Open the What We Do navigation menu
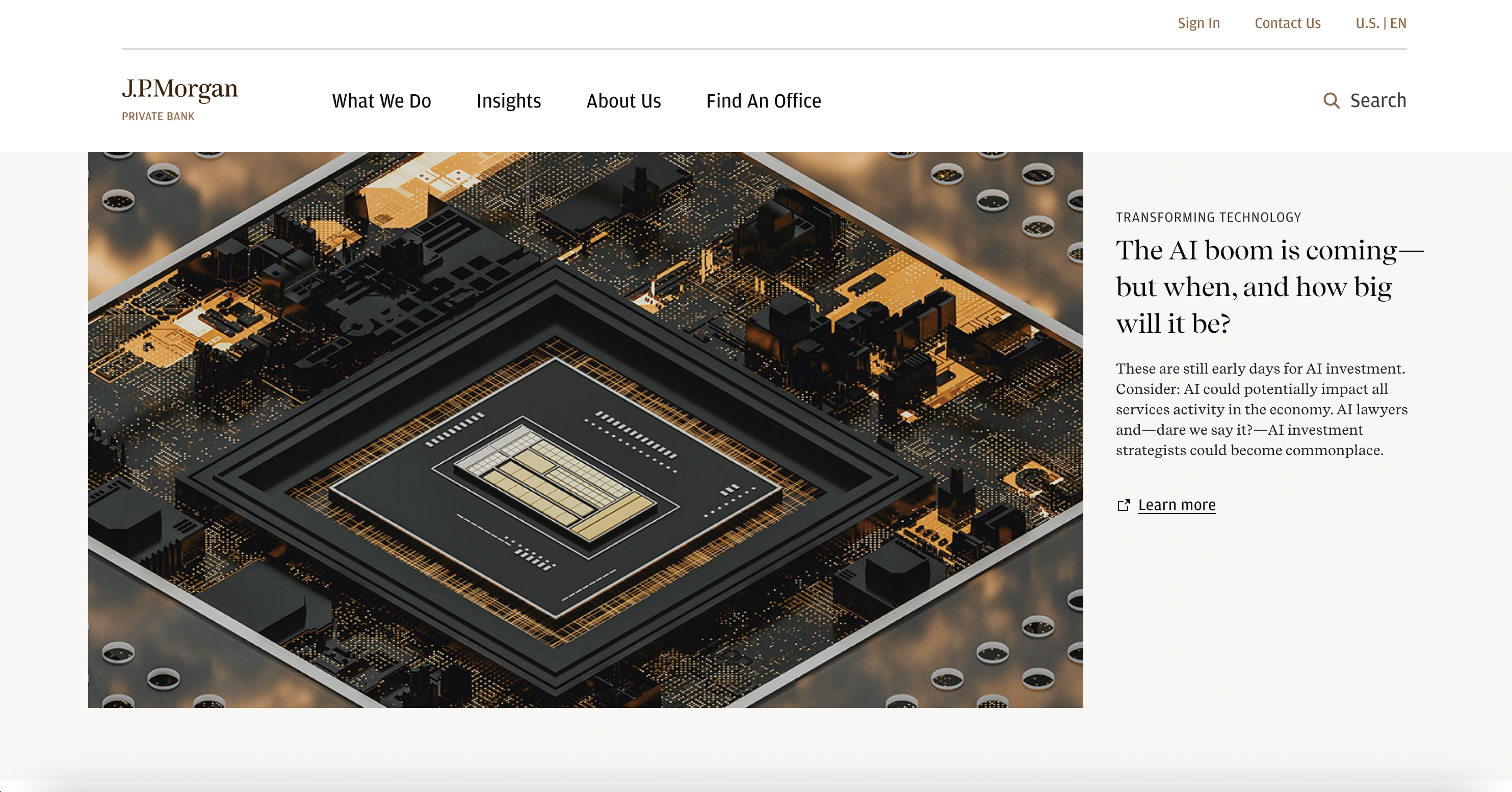The image size is (1512, 792). (381, 101)
